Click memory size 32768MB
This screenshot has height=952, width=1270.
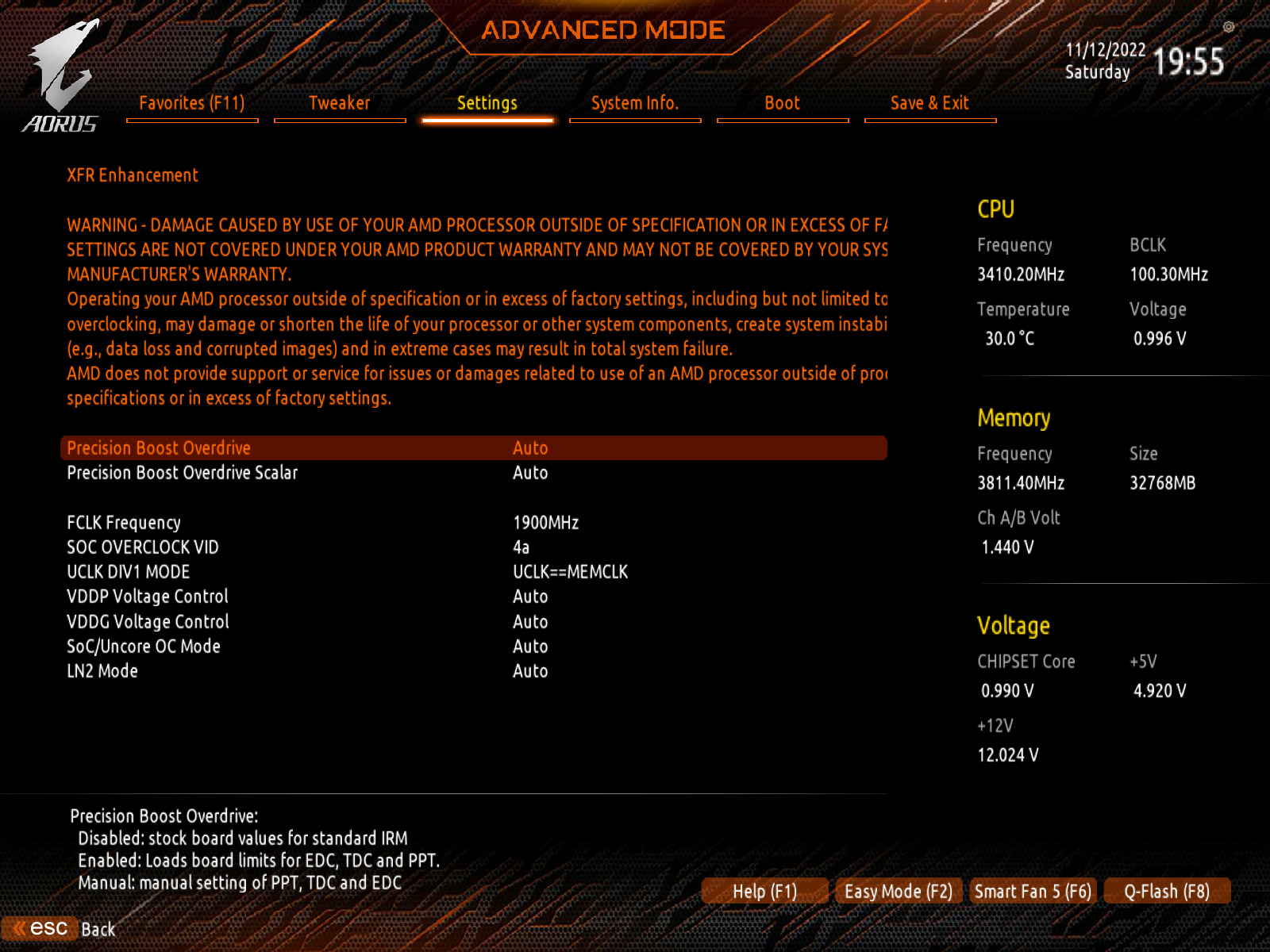click(1163, 483)
